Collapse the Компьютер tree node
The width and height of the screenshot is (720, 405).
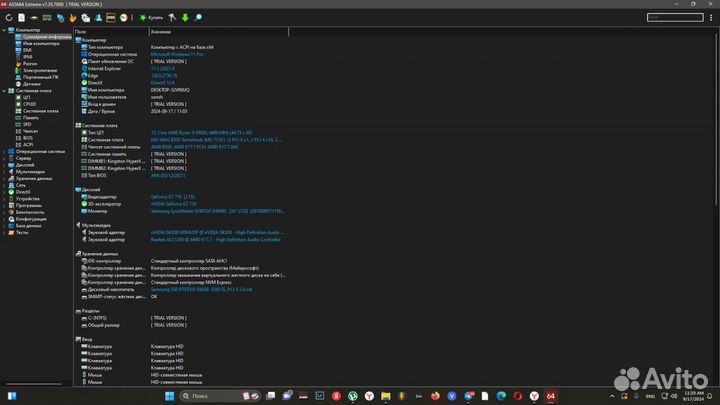pos(4,30)
